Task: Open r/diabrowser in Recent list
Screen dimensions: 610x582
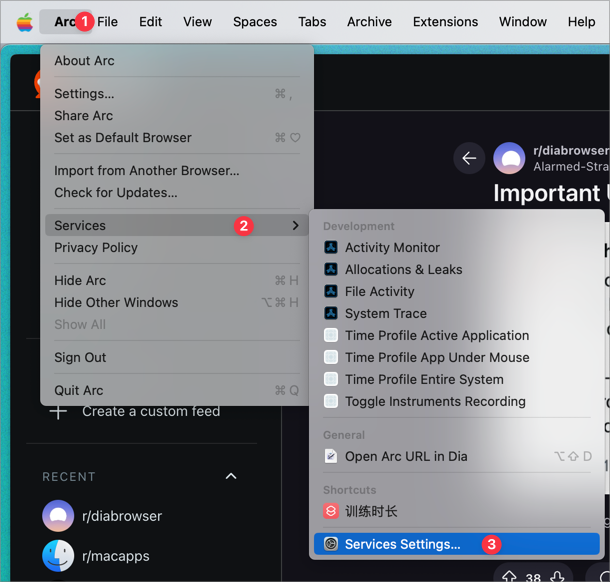Action: coord(122,516)
